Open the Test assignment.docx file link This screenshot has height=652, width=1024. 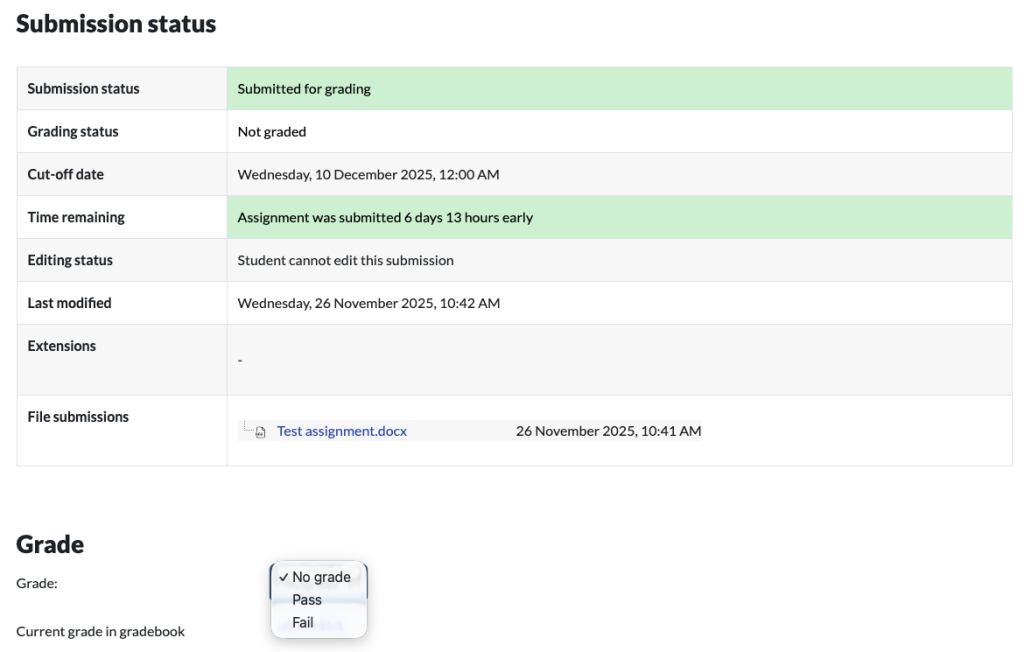(x=341, y=431)
